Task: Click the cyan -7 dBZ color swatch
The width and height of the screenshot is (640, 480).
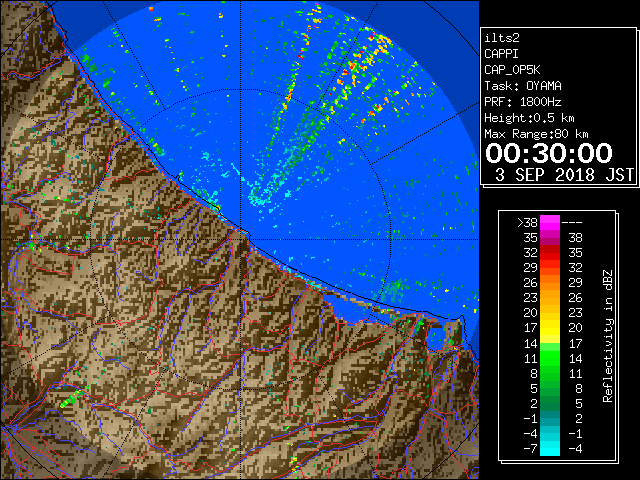Action: pos(550,449)
